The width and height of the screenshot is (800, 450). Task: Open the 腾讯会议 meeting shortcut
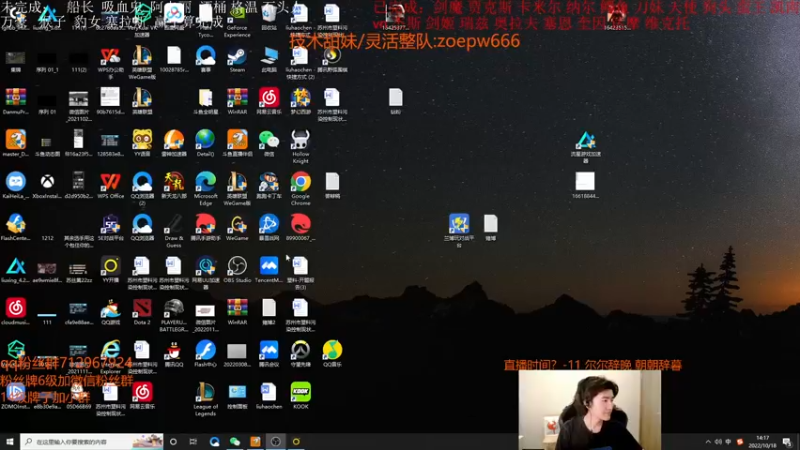[x=269, y=355]
